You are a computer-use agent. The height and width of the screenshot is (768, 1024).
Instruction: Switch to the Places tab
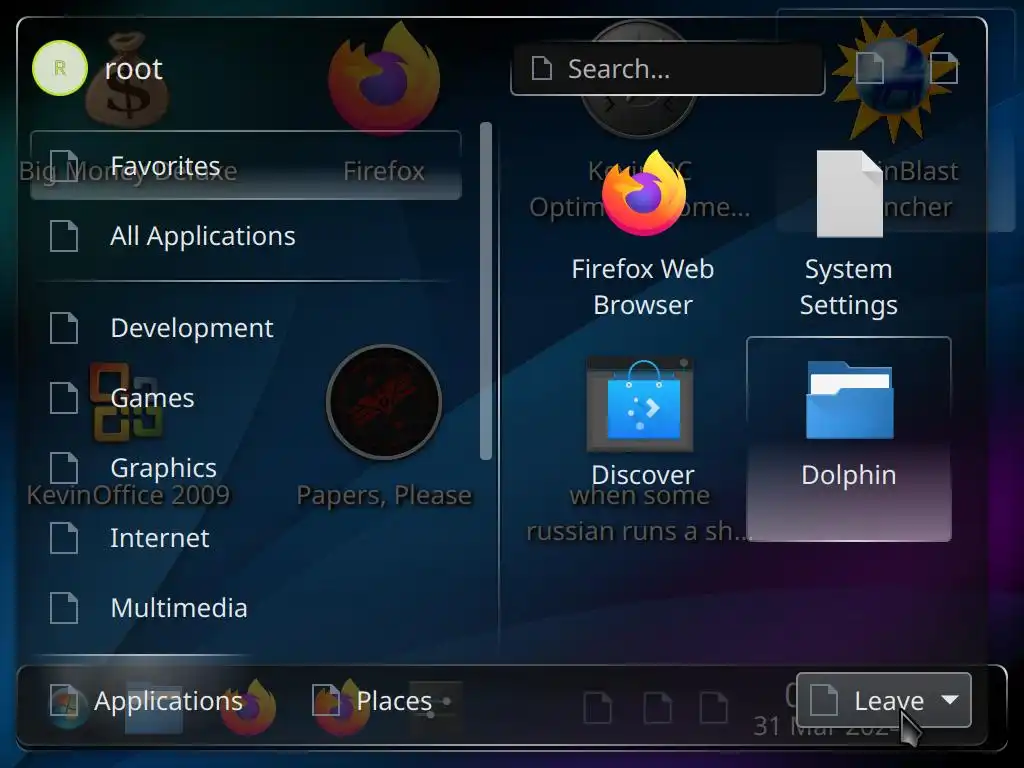372,701
